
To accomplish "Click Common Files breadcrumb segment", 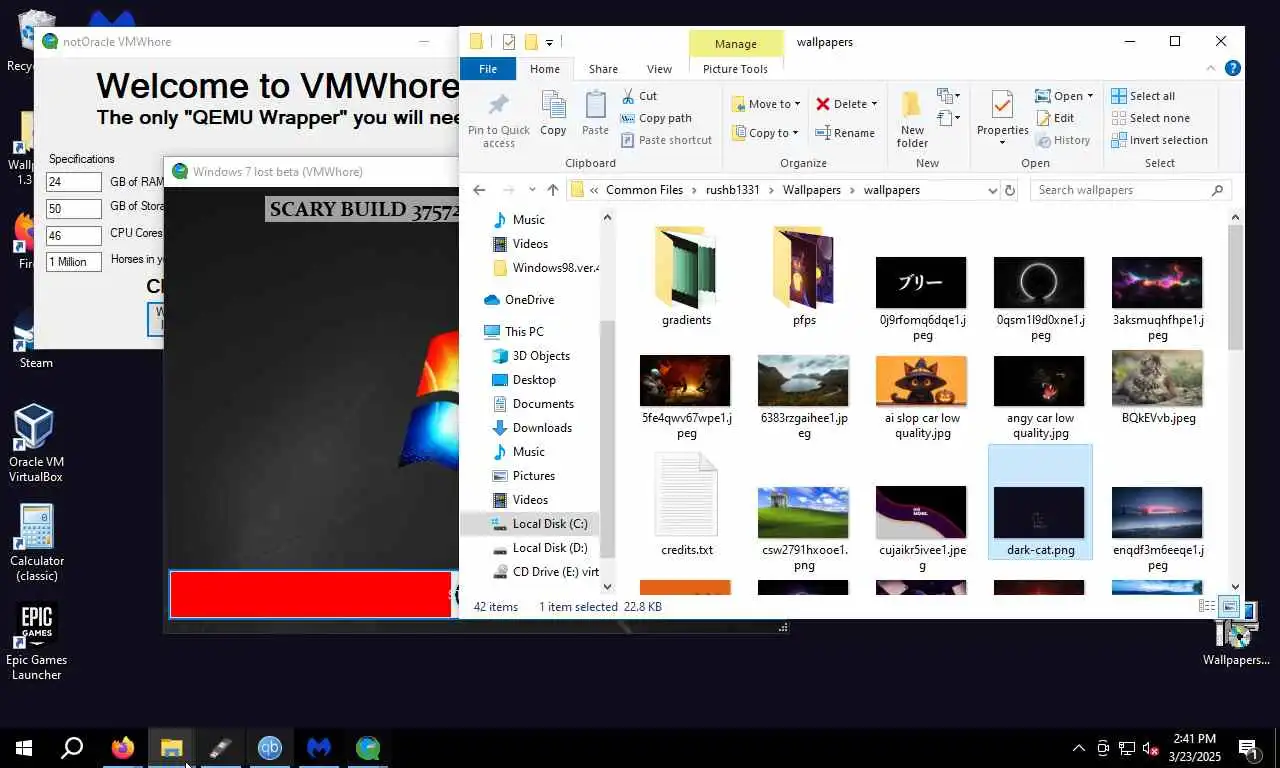I will 644,190.
